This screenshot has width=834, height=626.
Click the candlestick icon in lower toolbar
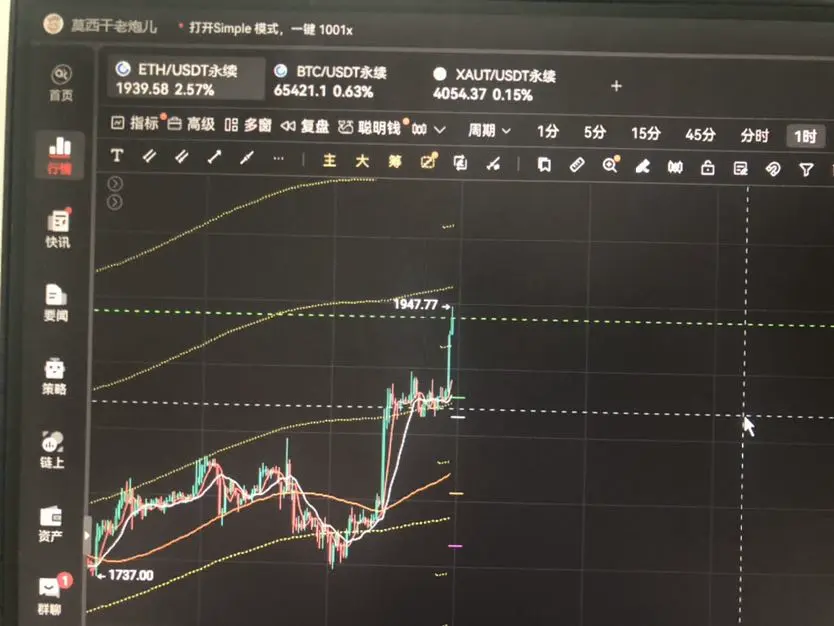click(x=675, y=168)
